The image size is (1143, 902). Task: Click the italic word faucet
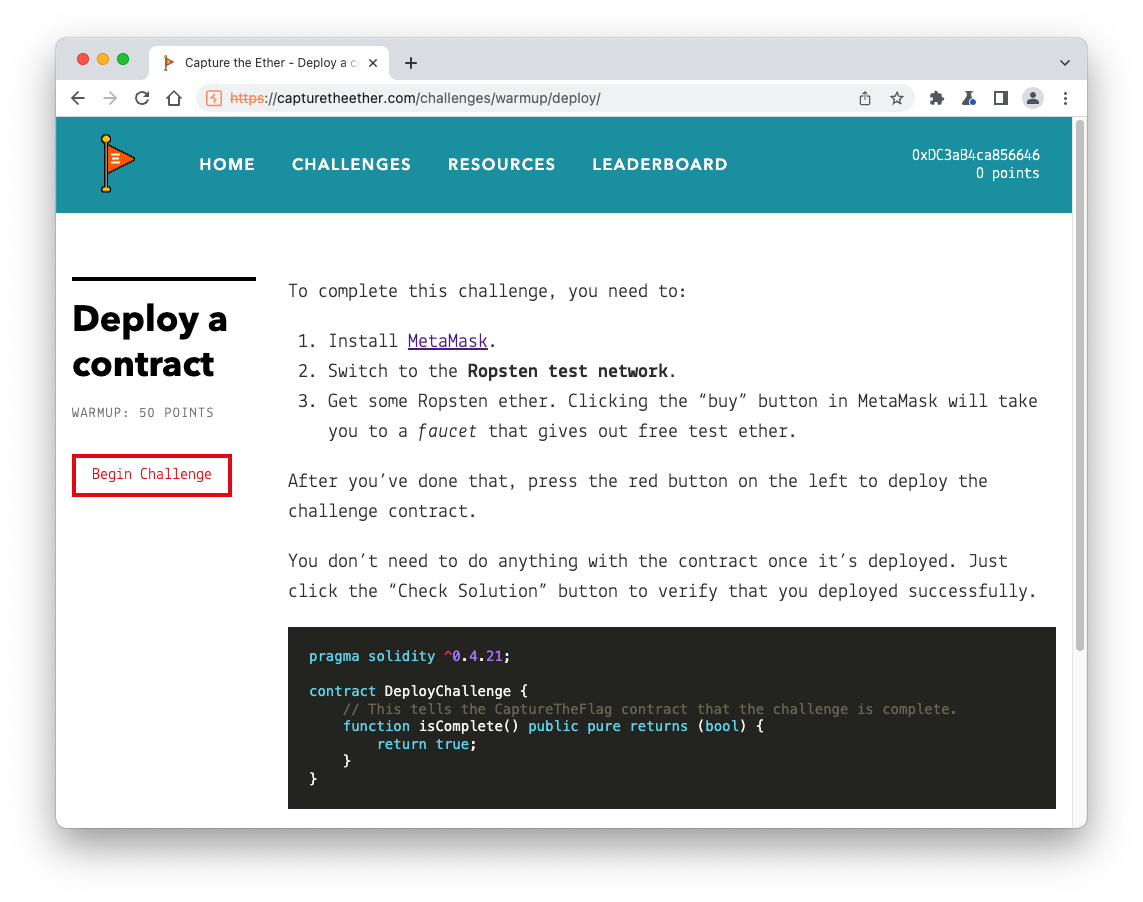(447, 431)
